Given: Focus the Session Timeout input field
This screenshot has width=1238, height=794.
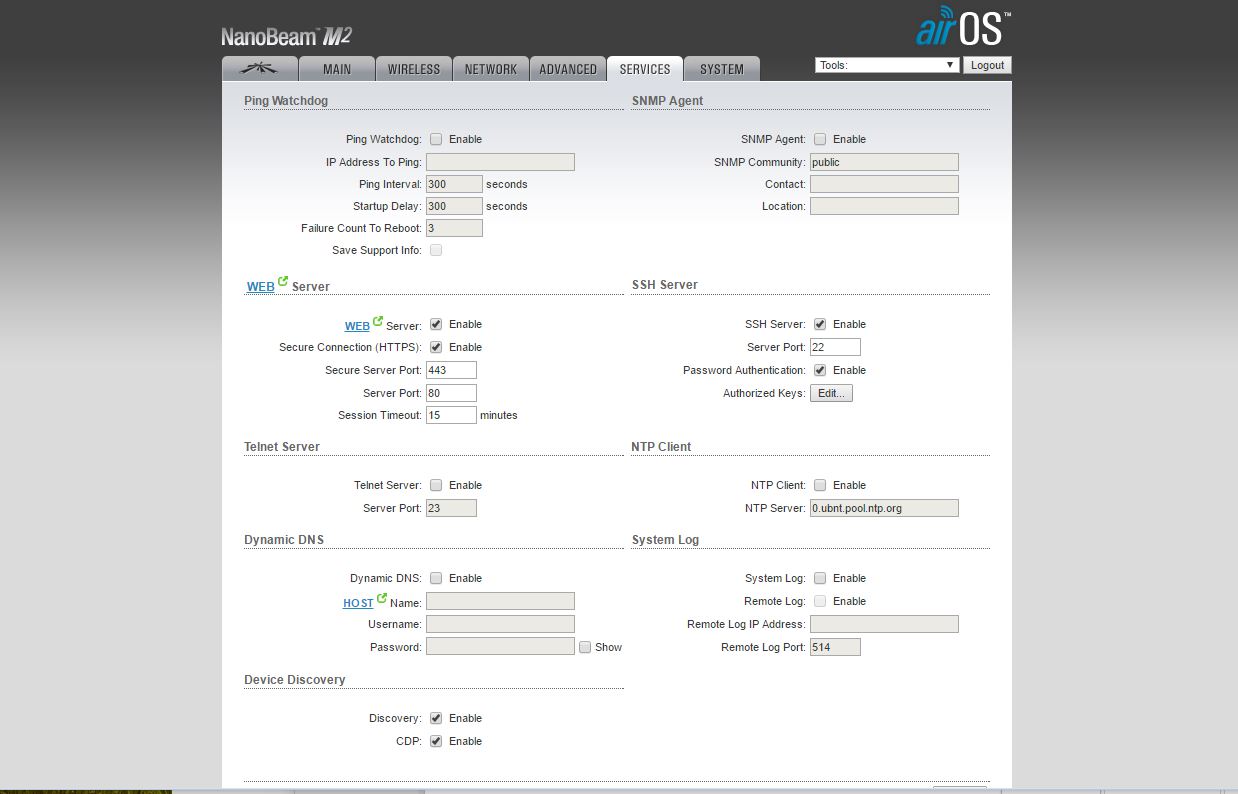Looking at the screenshot, I should [451, 415].
